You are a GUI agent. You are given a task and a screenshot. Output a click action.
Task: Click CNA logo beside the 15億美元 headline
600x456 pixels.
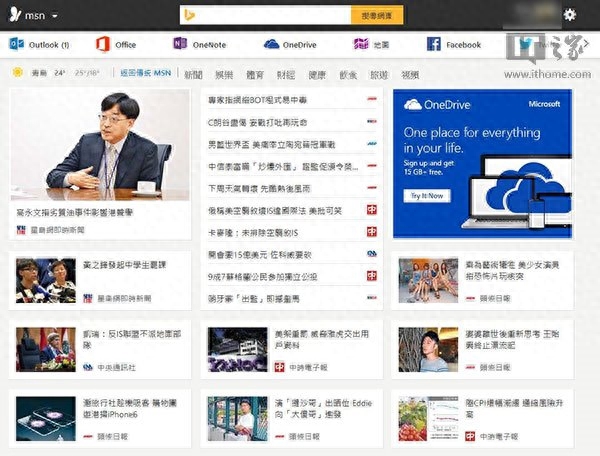(x=372, y=253)
